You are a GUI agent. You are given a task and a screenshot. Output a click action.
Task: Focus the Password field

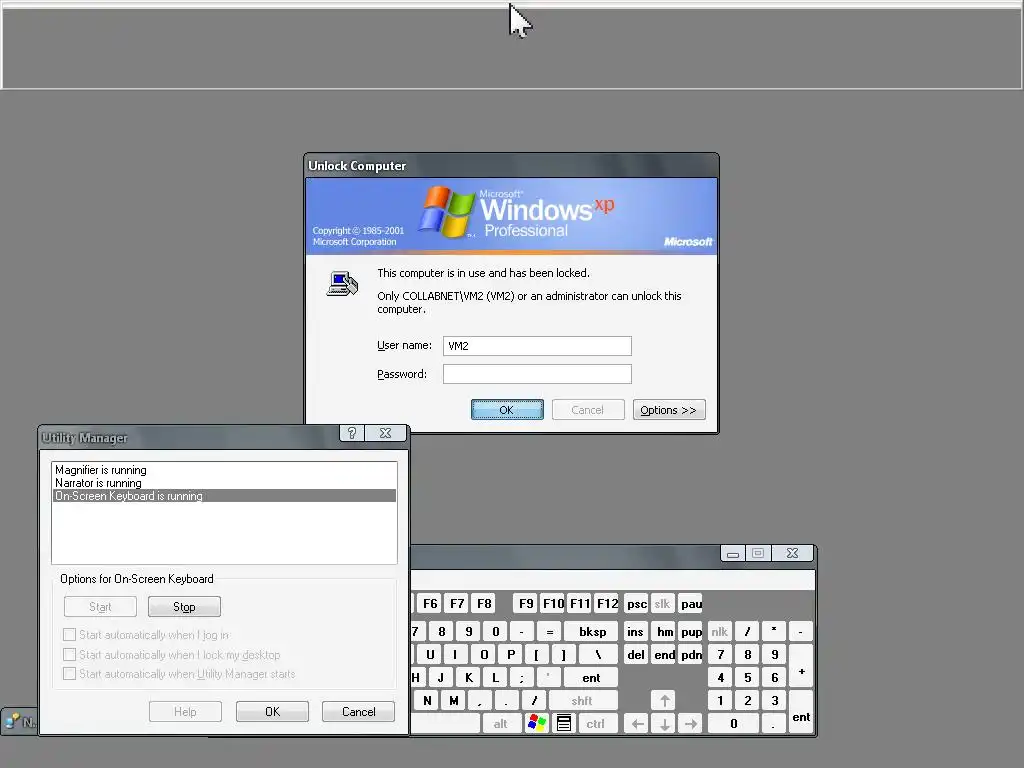(537, 374)
